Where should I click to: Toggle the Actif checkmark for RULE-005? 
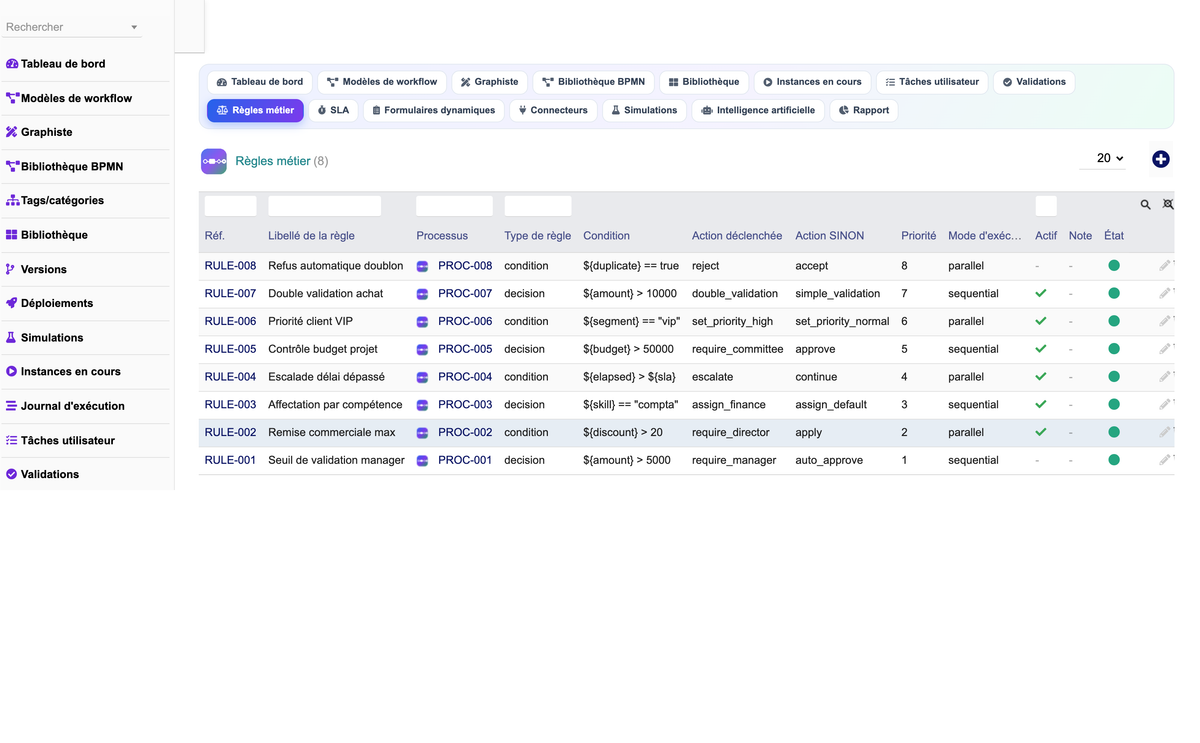click(x=1041, y=349)
